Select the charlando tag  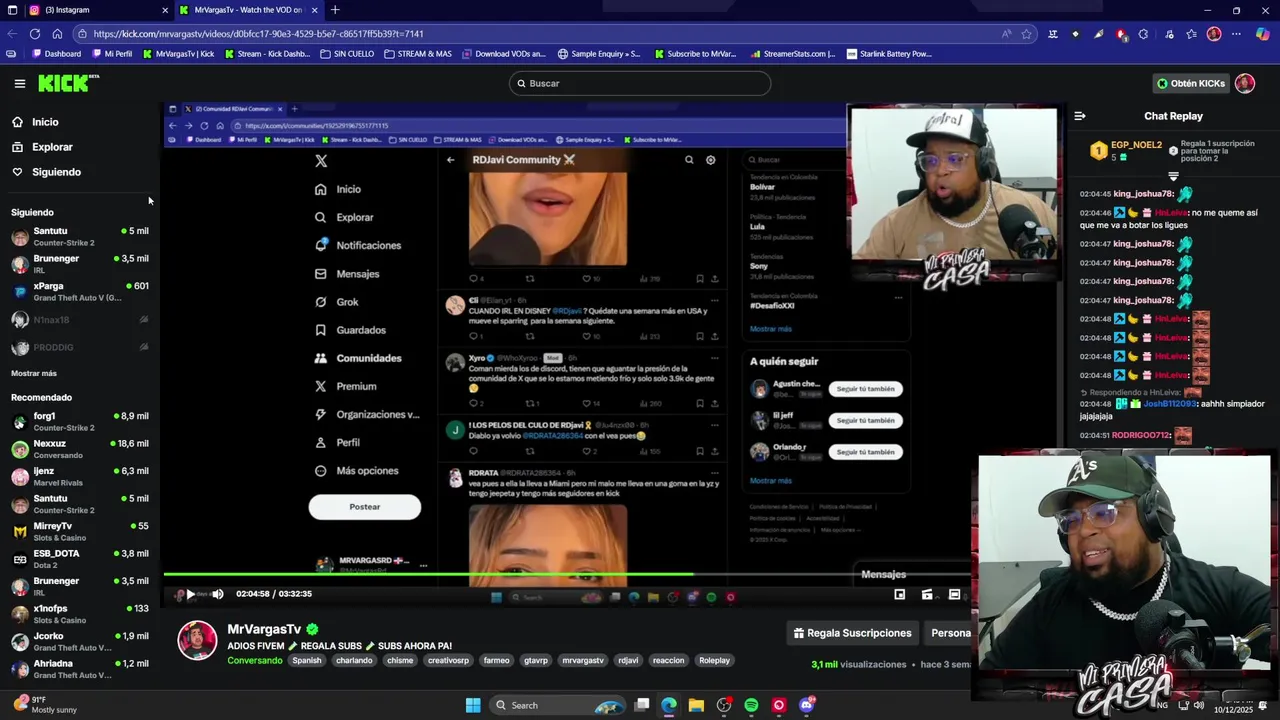point(354,660)
